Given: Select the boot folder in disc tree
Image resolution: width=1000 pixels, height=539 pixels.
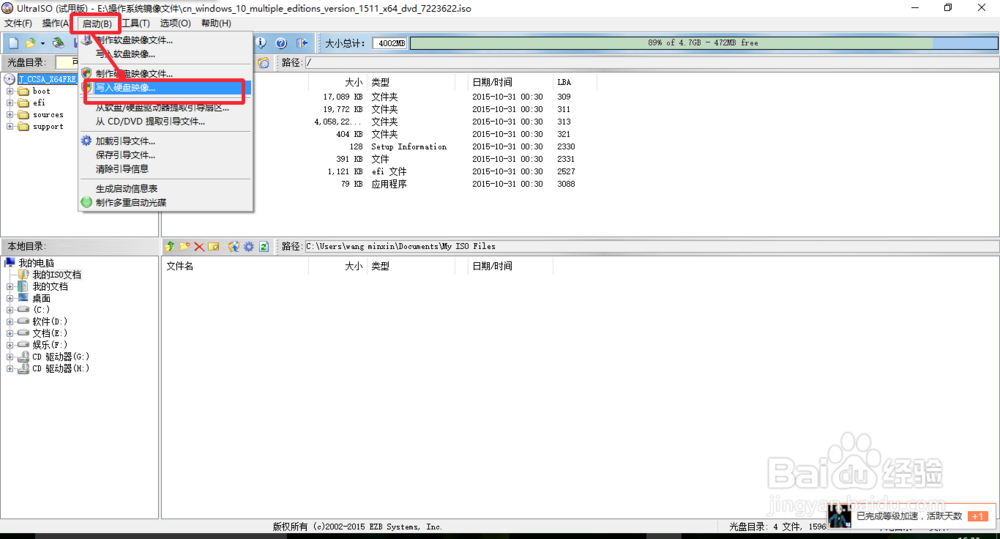Looking at the screenshot, I should pos(41,91).
